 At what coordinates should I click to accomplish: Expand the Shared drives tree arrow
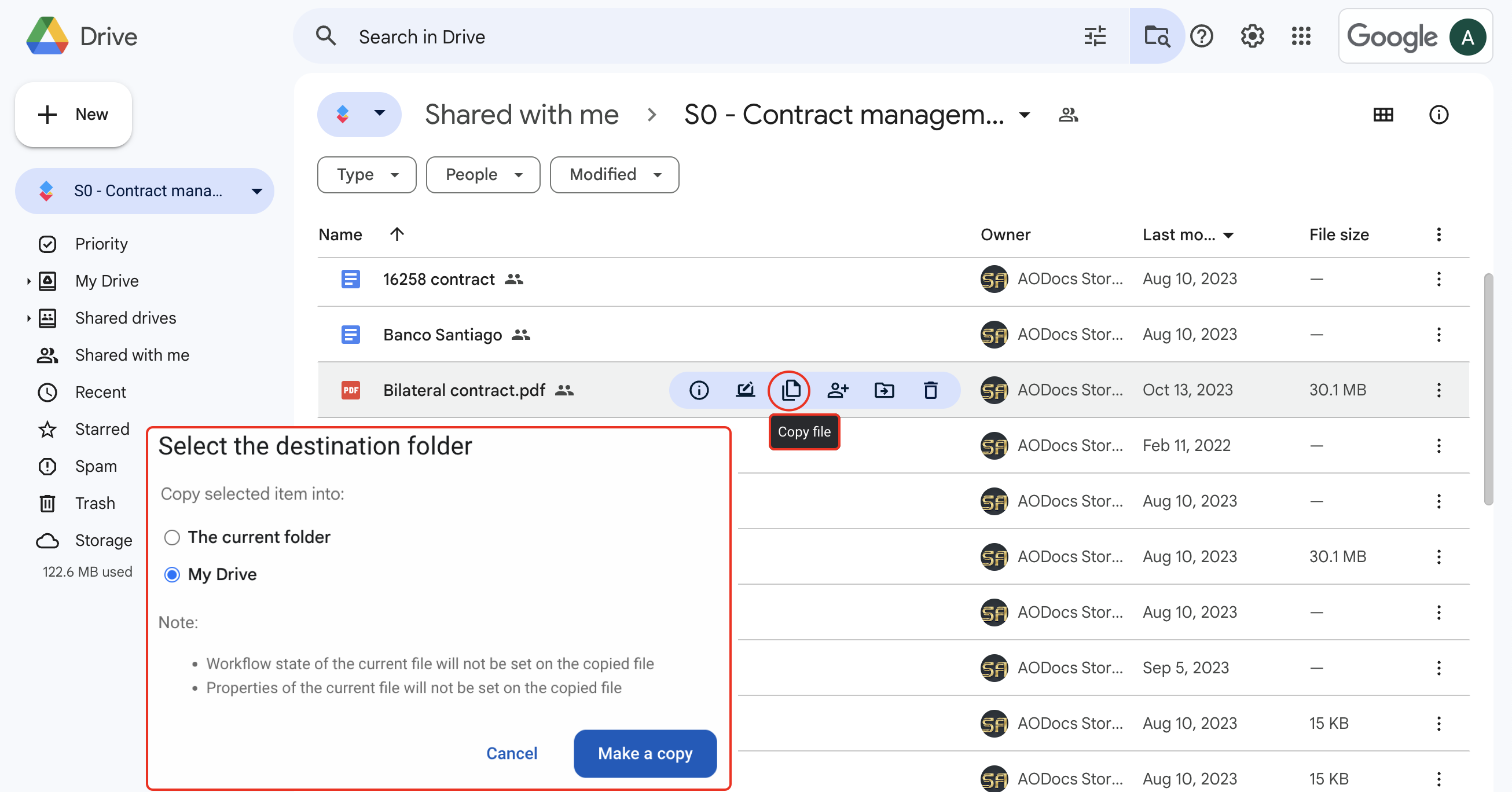pos(28,318)
